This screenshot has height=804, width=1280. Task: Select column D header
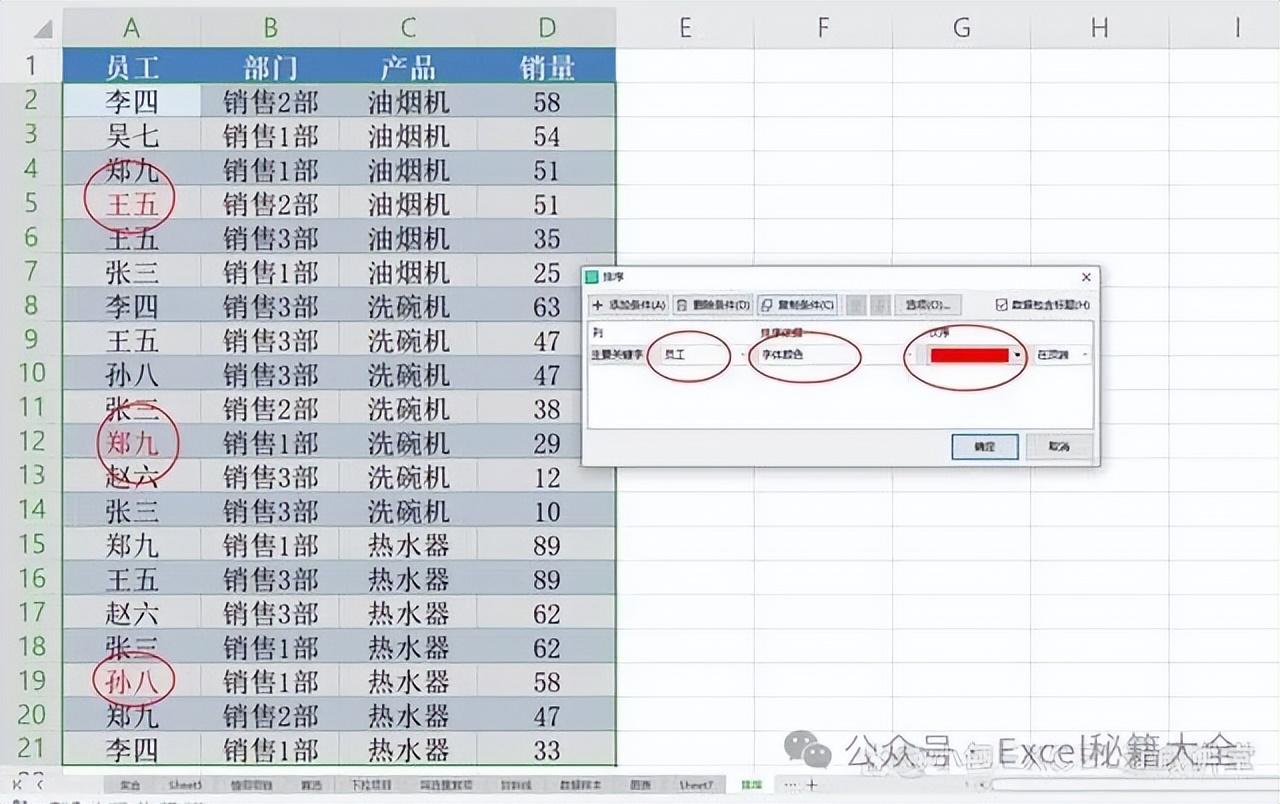547,28
